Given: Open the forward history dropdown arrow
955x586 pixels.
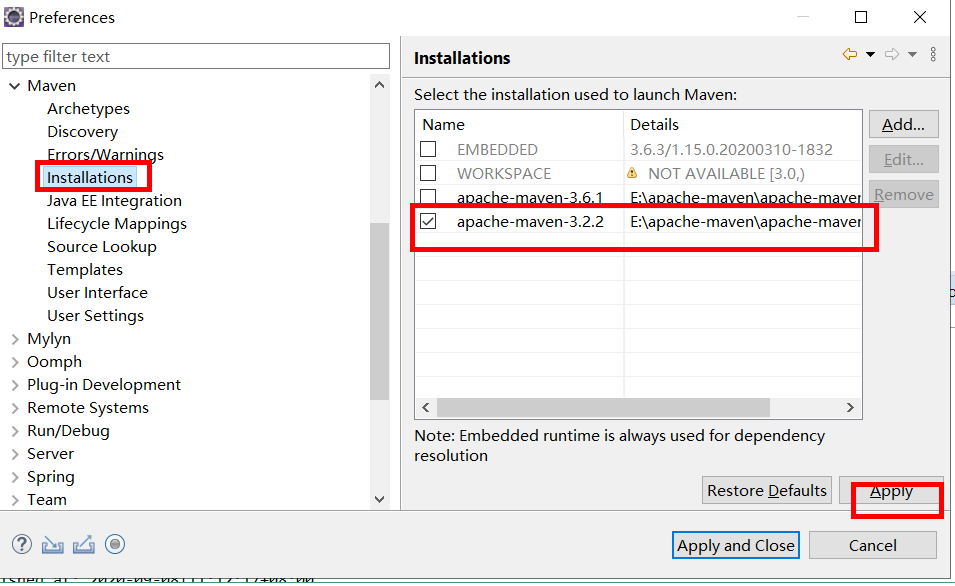Looking at the screenshot, I should point(912,55).
